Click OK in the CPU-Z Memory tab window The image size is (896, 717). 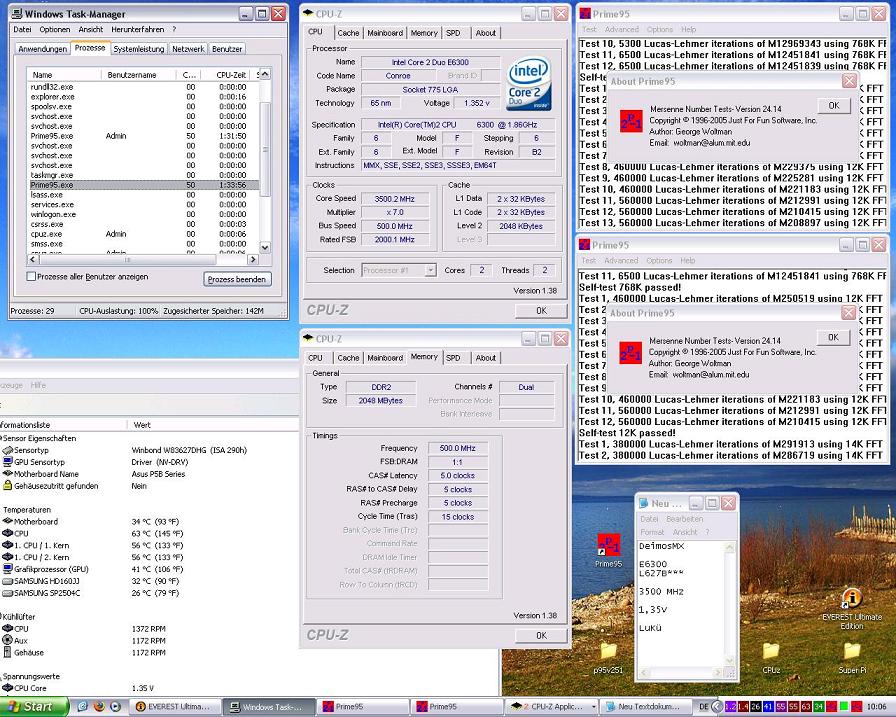[x=541, y=635]
